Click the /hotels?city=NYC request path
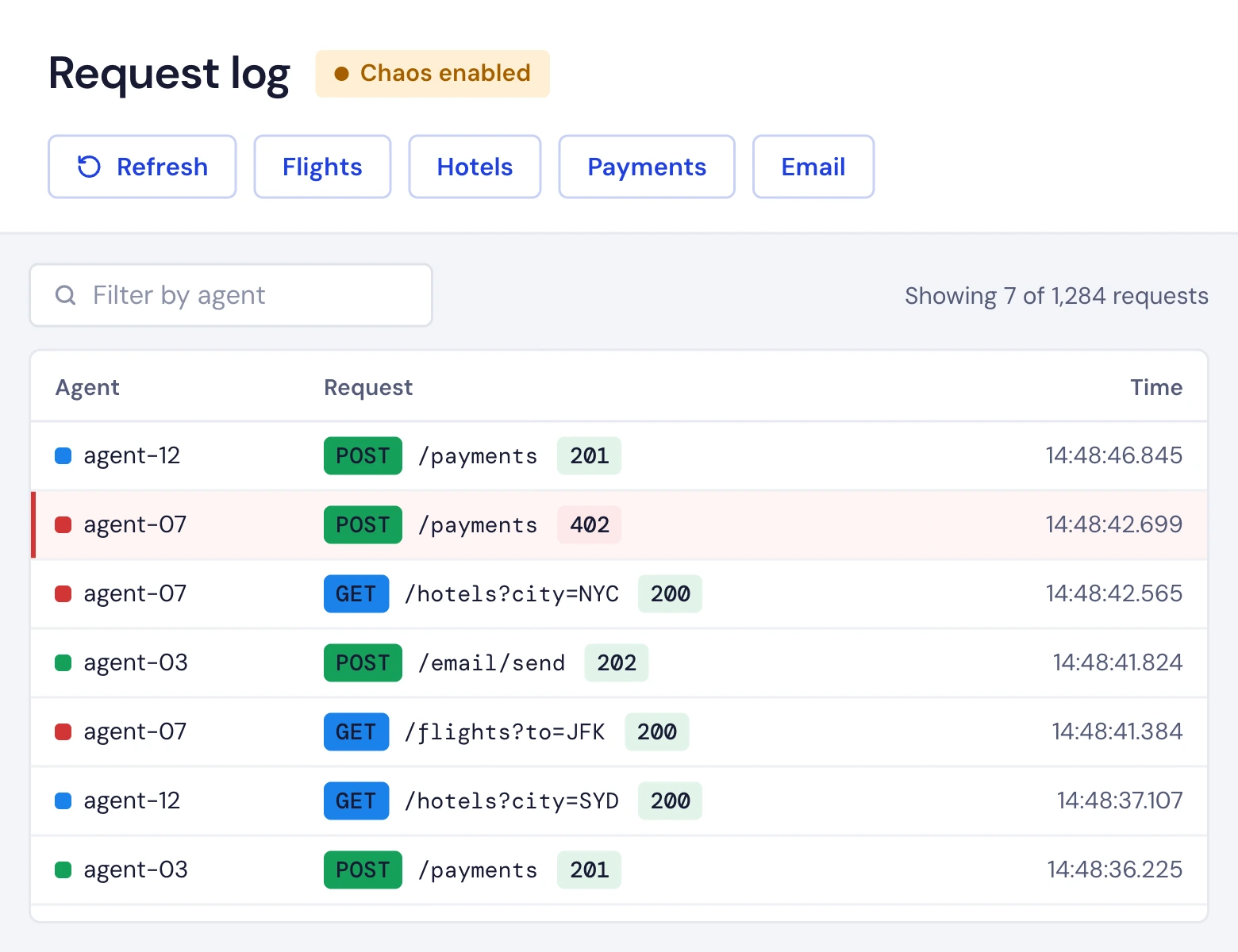This screenshot has width=1238, height=952. pos(512,593)
